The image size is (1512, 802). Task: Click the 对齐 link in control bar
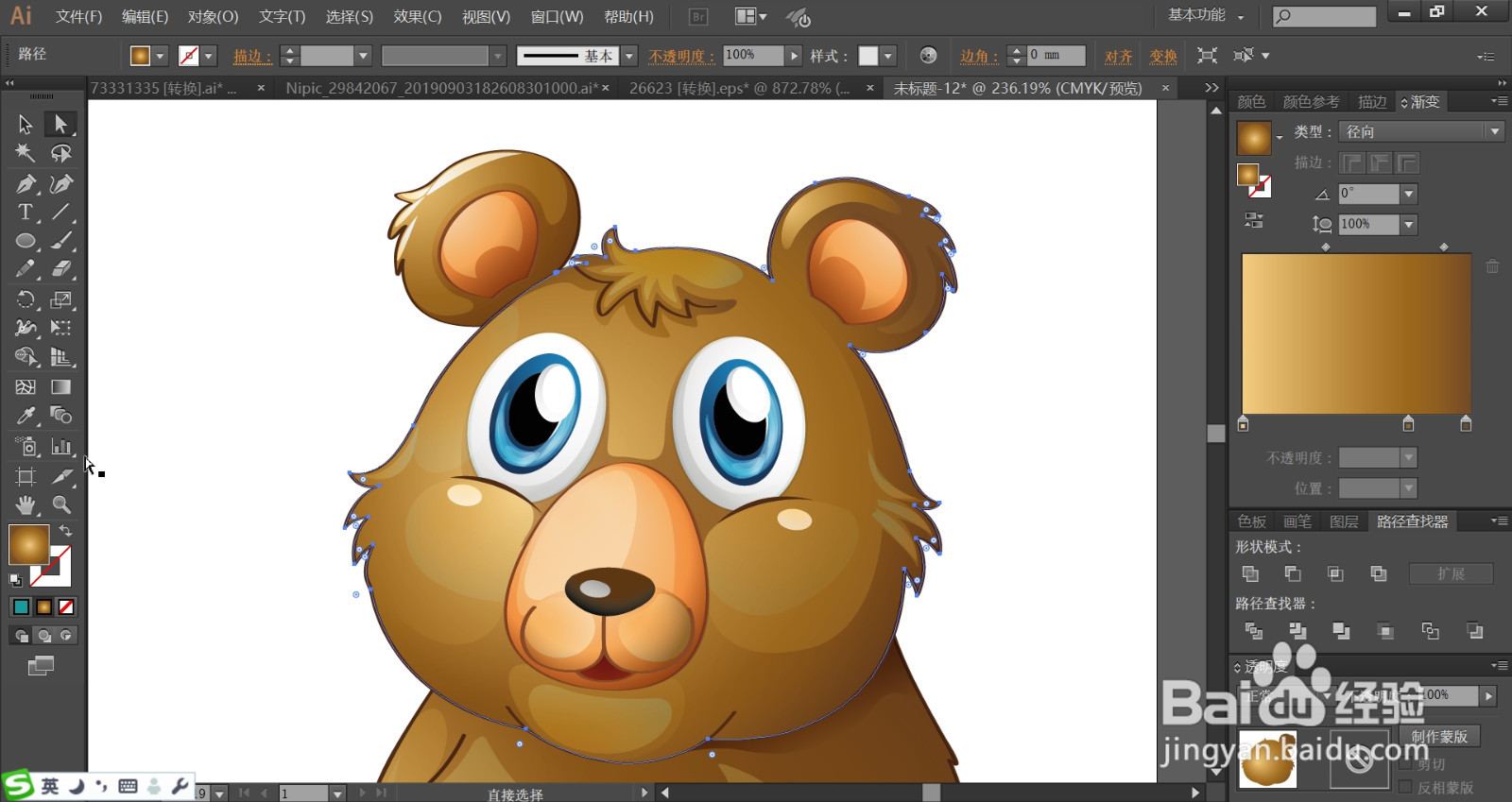[x=1118, y=56]
